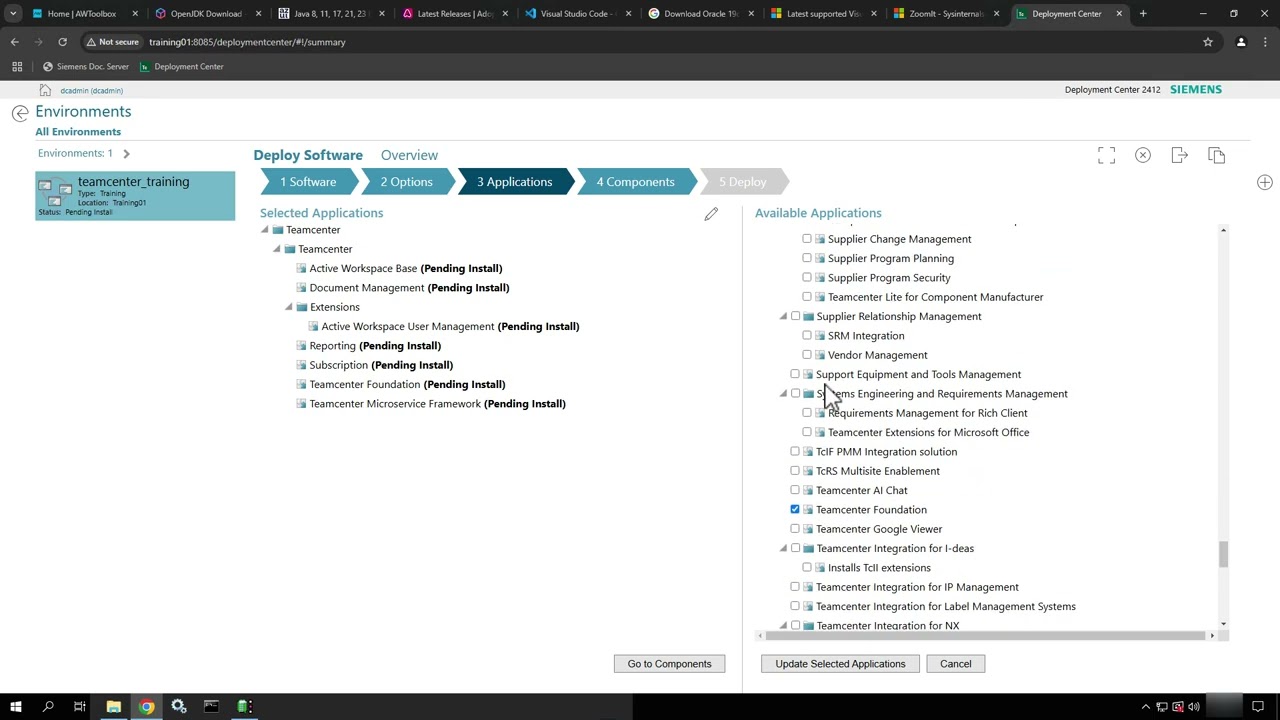
Task: Edit selected applications with the pencil icon
Action: click(x=711, y=214)
